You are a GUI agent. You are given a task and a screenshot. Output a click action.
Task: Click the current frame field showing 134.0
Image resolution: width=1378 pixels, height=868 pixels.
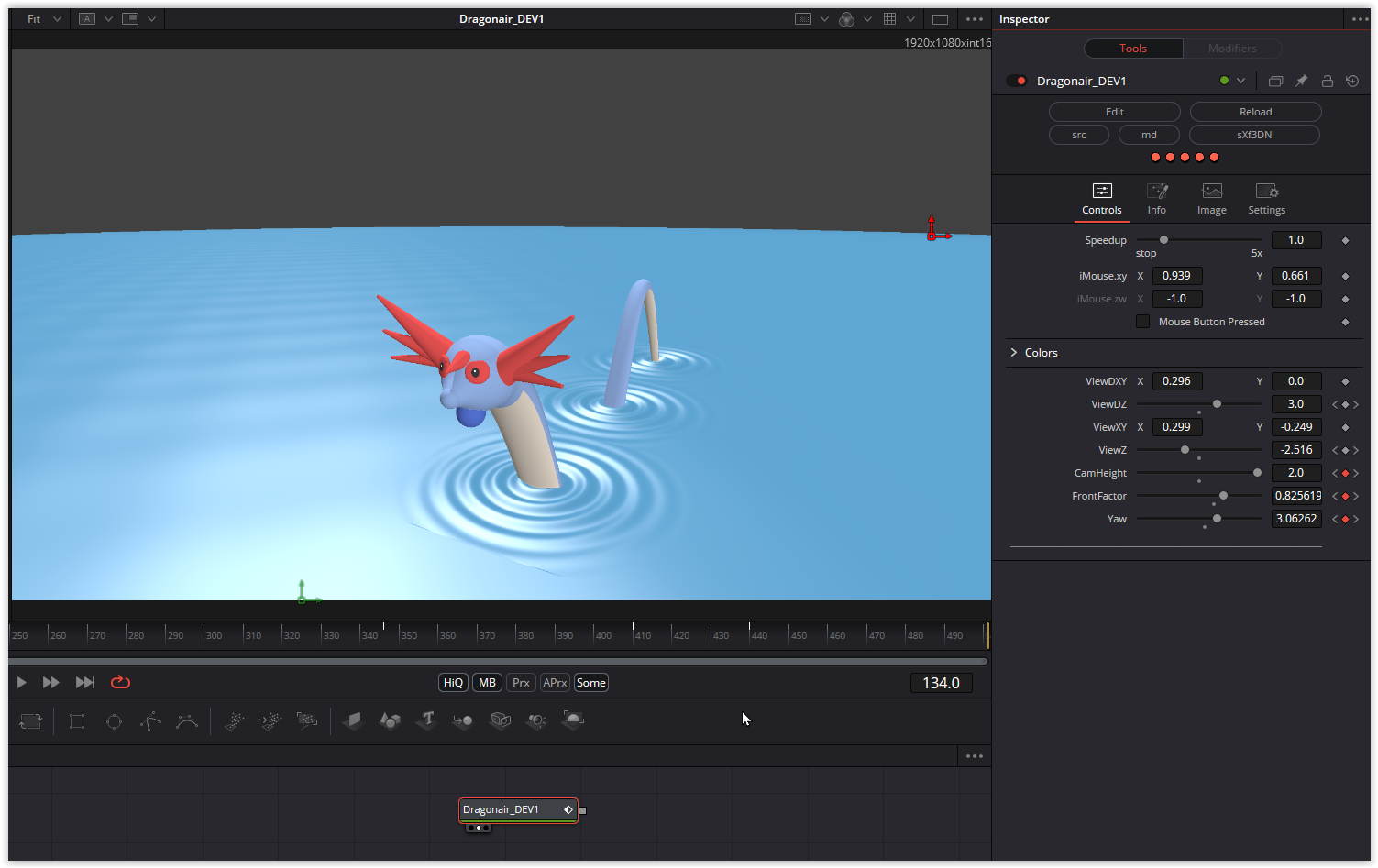click(941, 683)
